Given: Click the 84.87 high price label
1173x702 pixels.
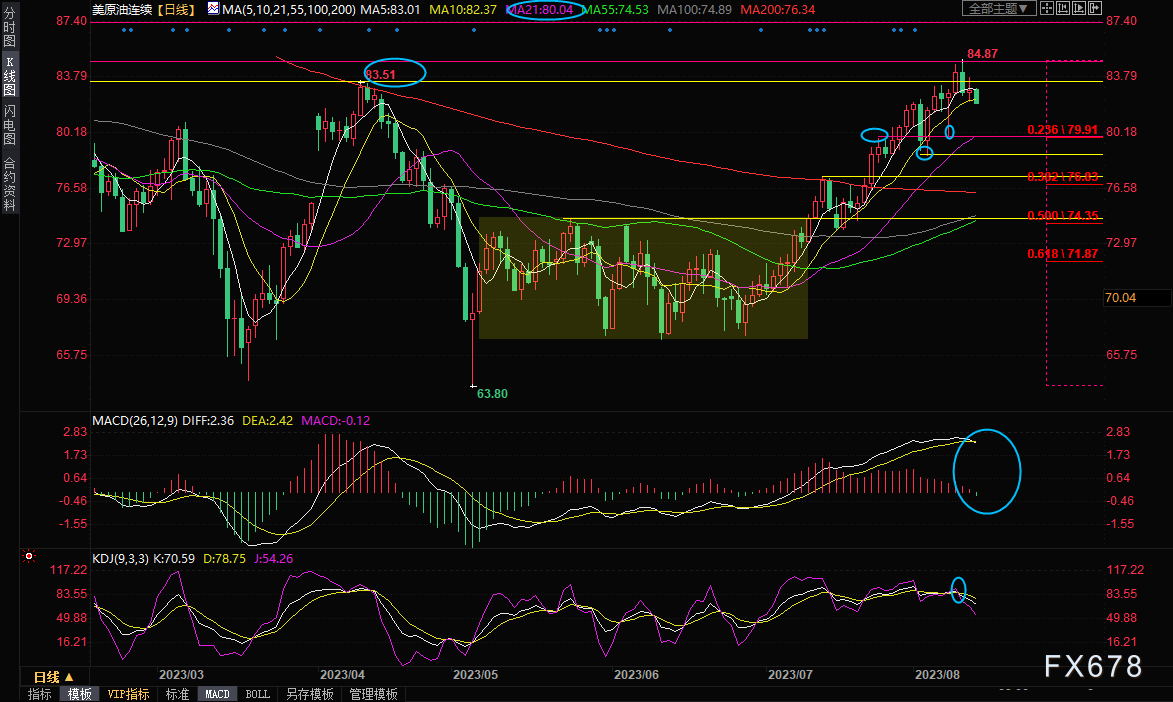Looking at the screenshot, I should pos(982,54).
